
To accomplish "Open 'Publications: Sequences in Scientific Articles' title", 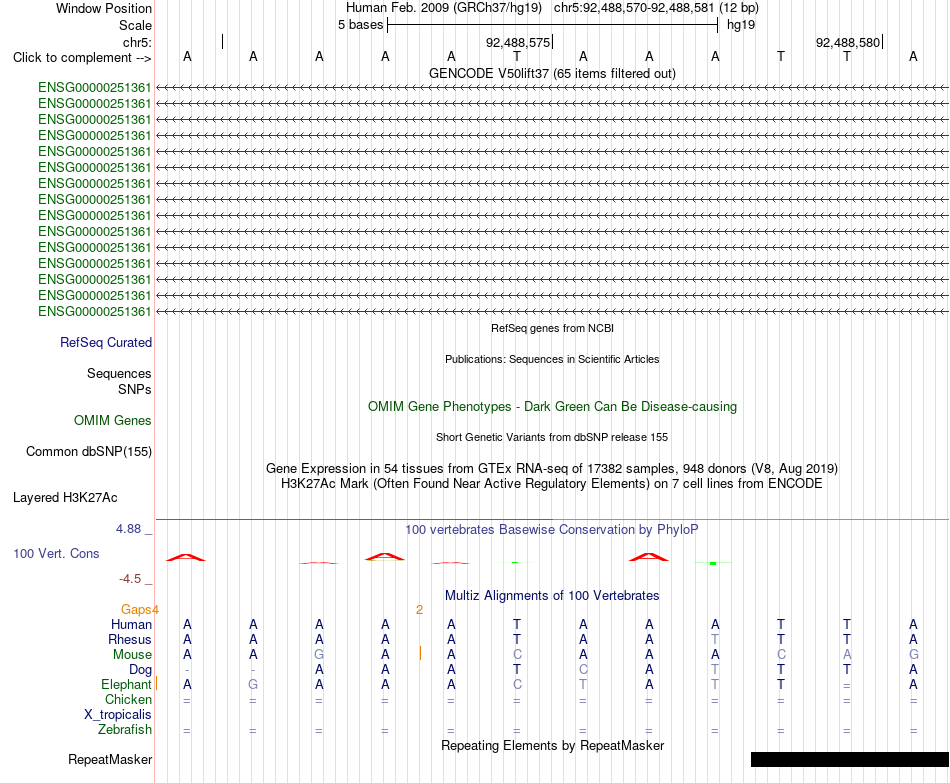I will (x=552, y=359).
